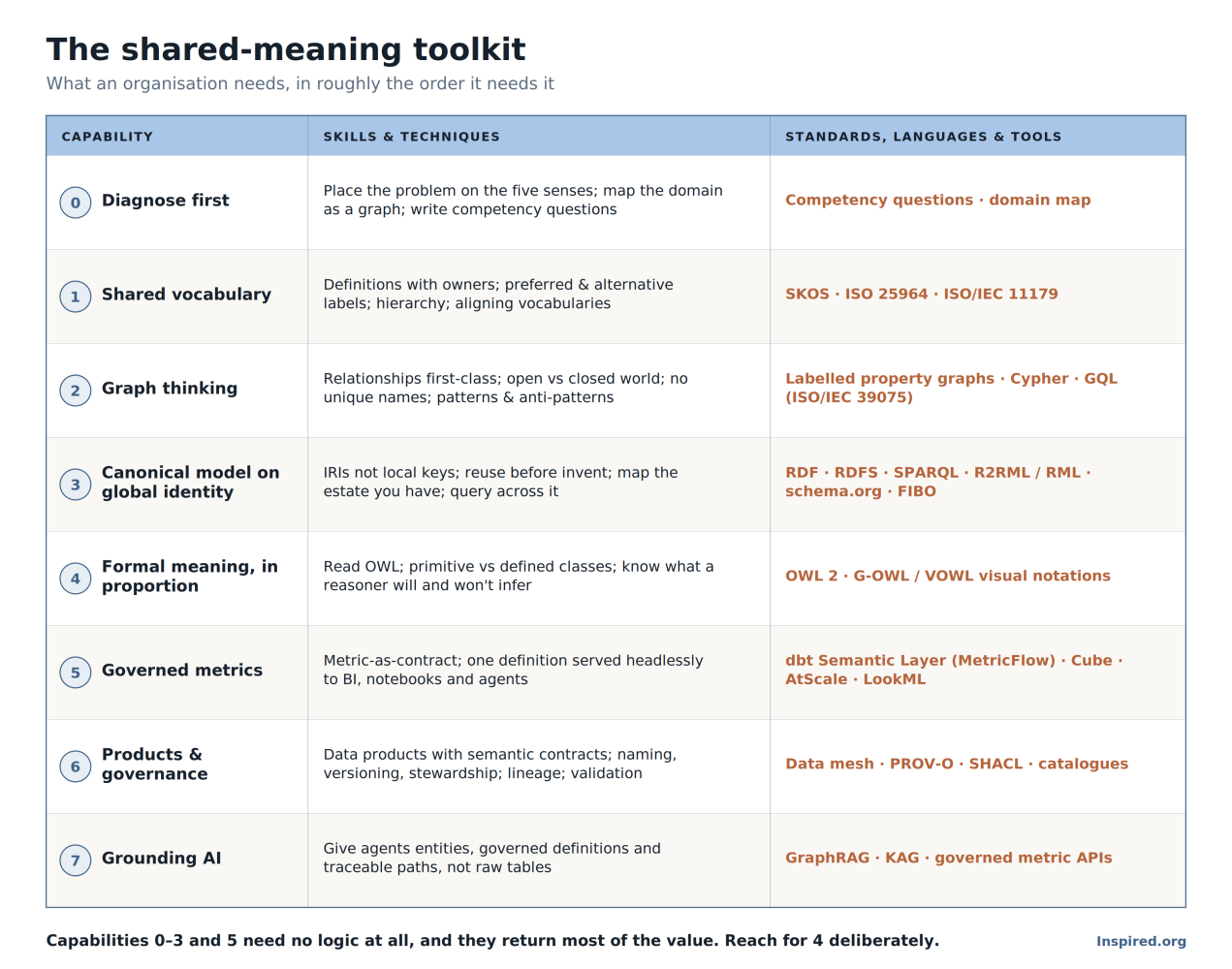Select the circled number 4 badge
1232x969 pixels.
point(76,578)
